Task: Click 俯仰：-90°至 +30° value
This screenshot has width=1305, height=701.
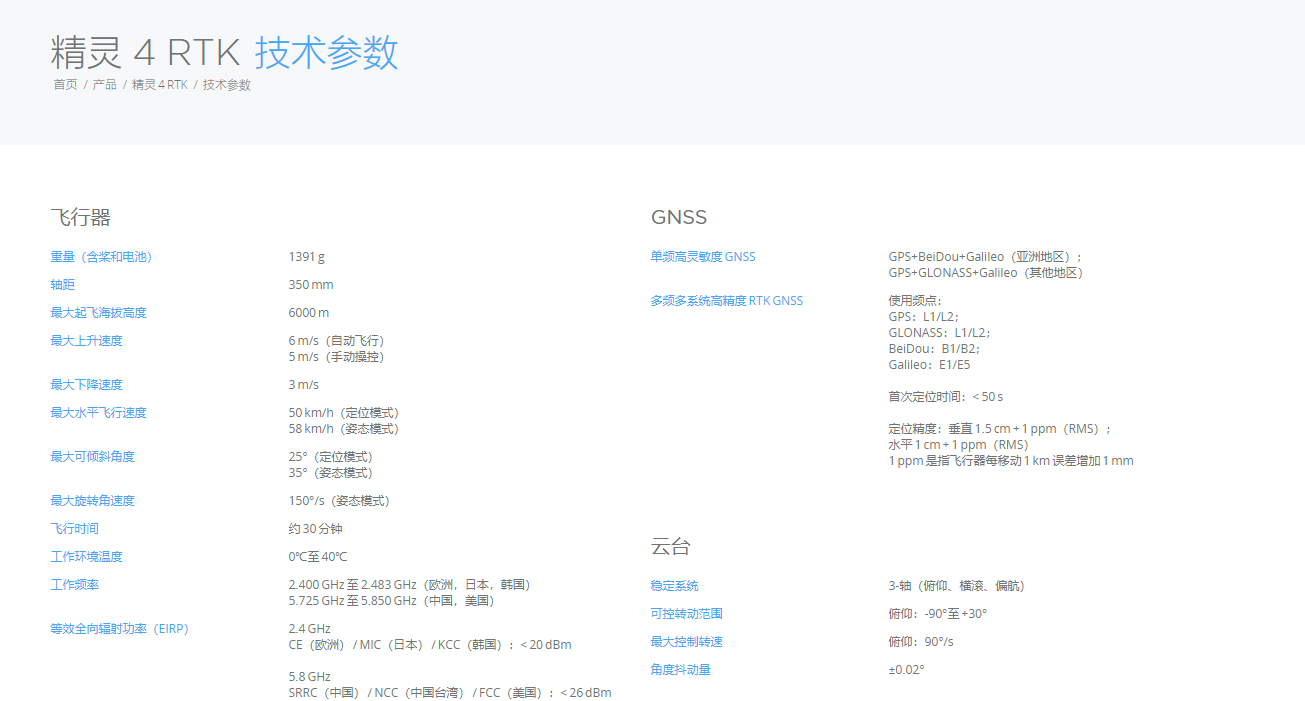Action: point(938,614)
